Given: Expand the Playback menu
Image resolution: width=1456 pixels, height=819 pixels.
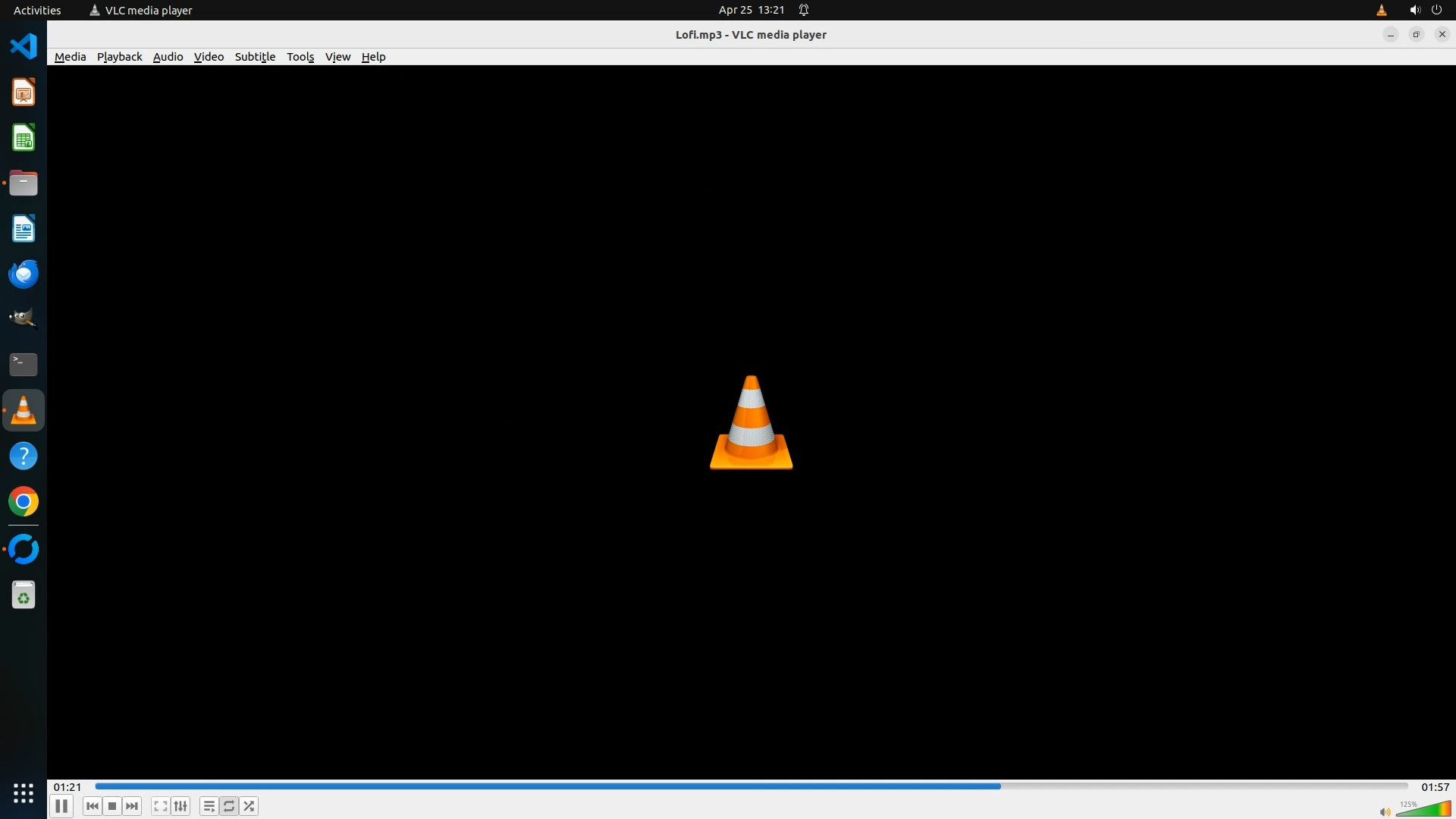Looking at the screenshot, I should tap(119, 57).
